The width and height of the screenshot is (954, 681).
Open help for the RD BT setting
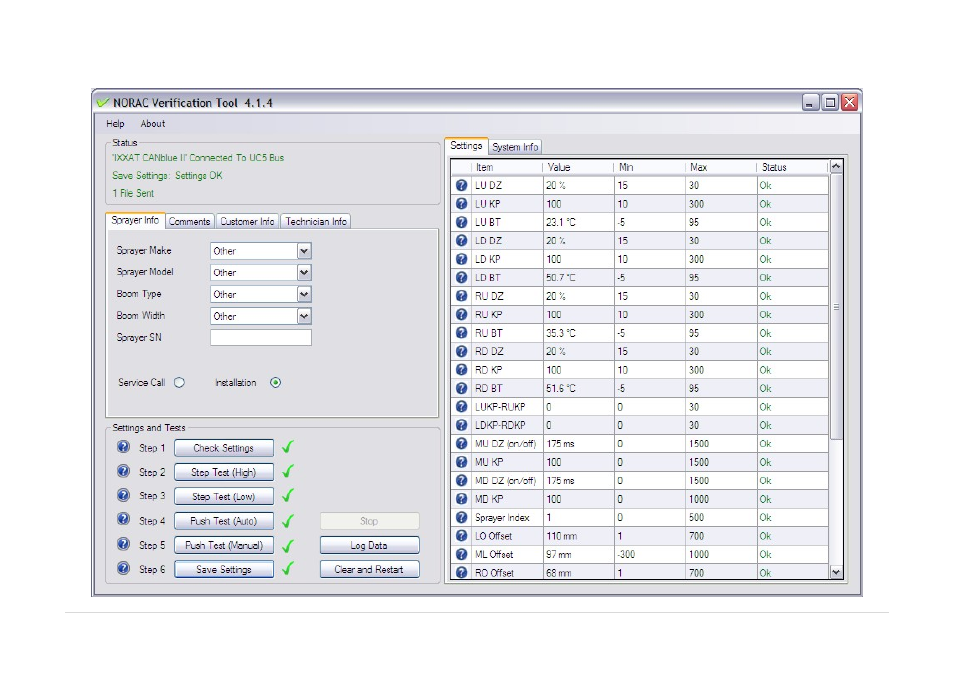(x=462, y=388)
